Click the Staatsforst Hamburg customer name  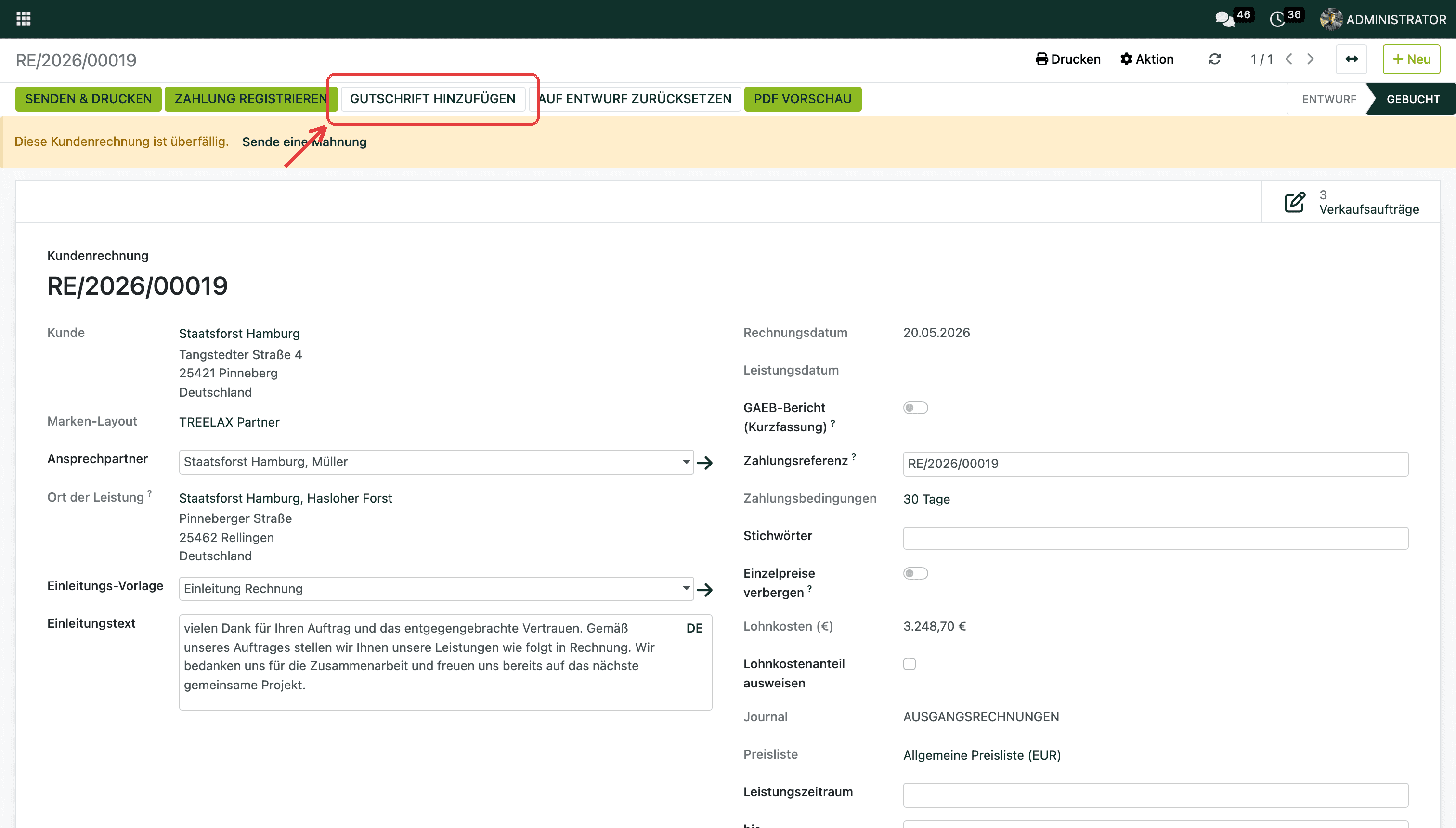[239, 334]
